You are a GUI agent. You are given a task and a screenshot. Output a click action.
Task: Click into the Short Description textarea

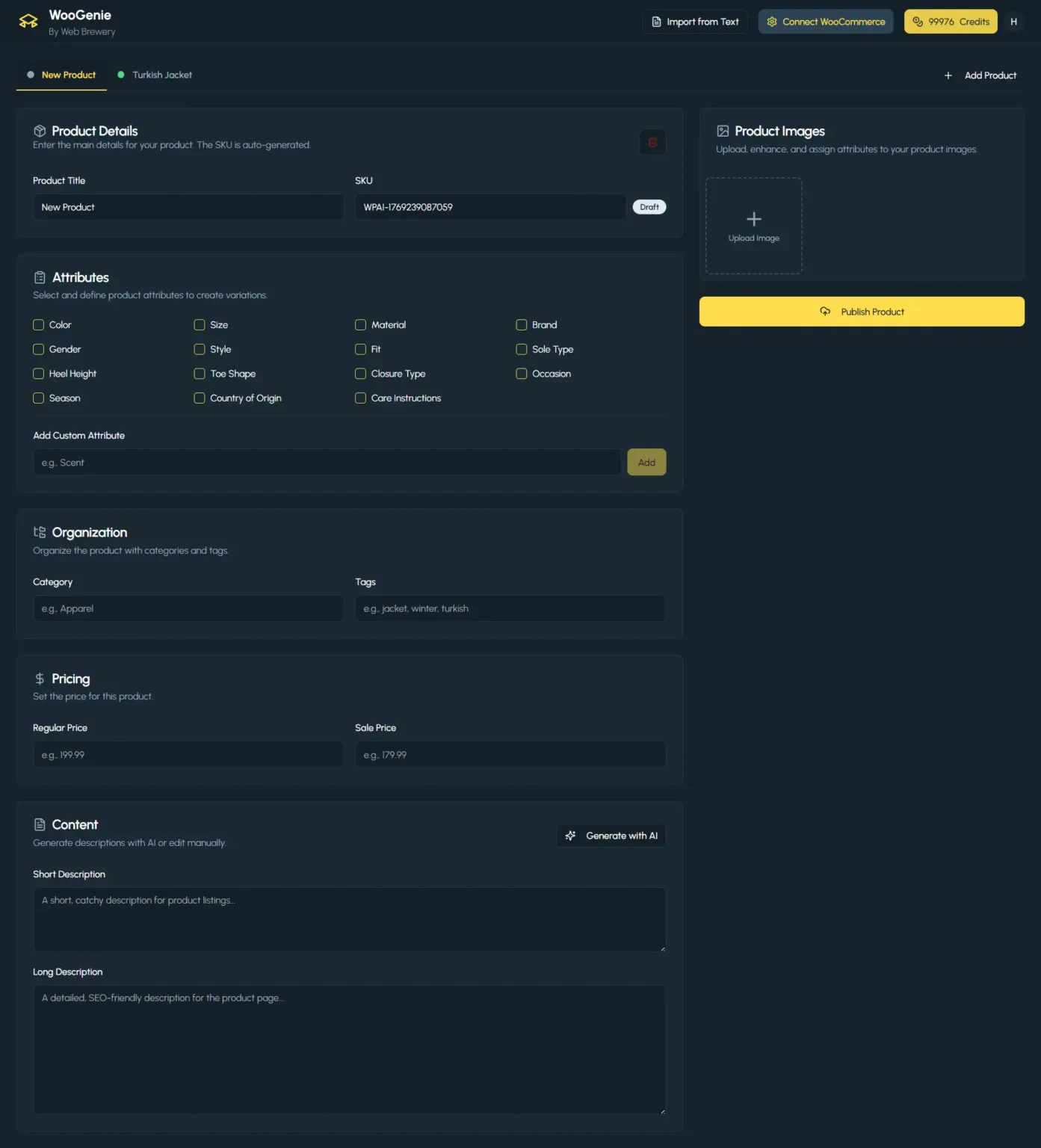click(349, 920)
